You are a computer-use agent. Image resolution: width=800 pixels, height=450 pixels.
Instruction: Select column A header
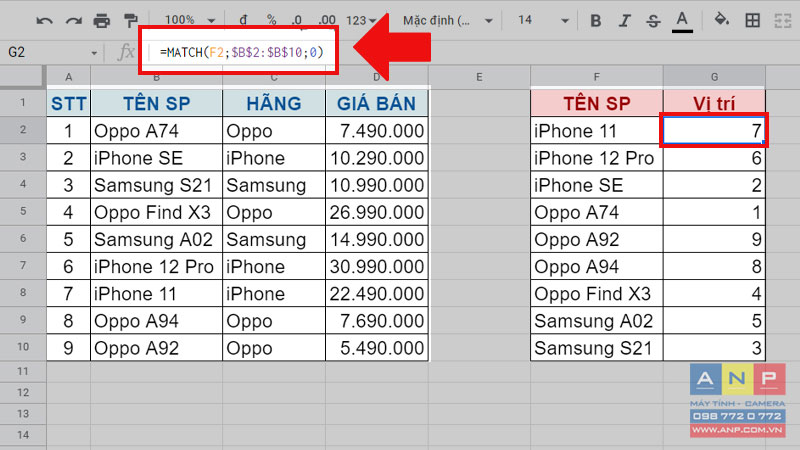[x=68, y=77]
